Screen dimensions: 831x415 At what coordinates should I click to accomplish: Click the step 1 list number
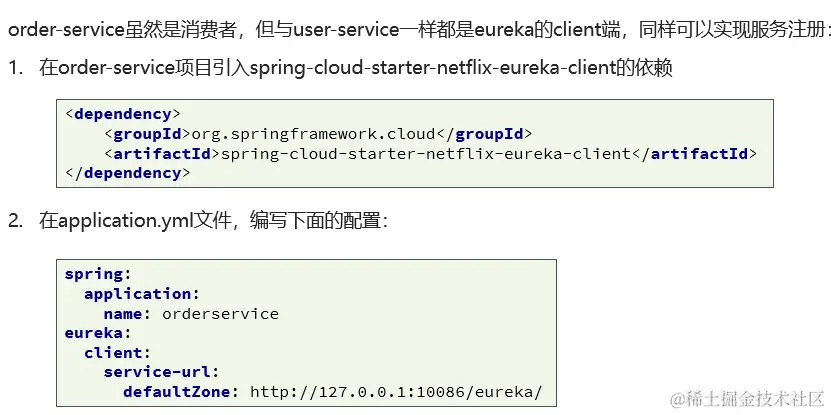tap(15, 69)
